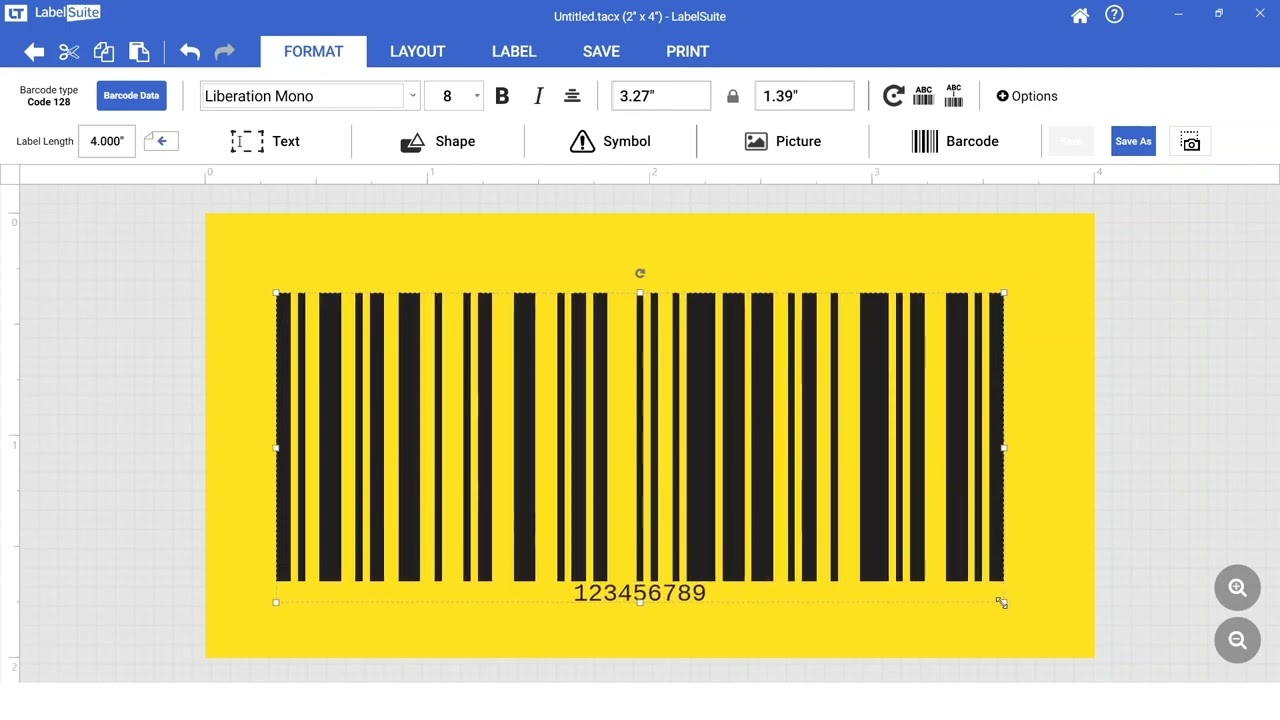The width and height of the screenshot is (1280, 720).
Task: Zoom in on the label canvas
Action: click(1237, 588)
